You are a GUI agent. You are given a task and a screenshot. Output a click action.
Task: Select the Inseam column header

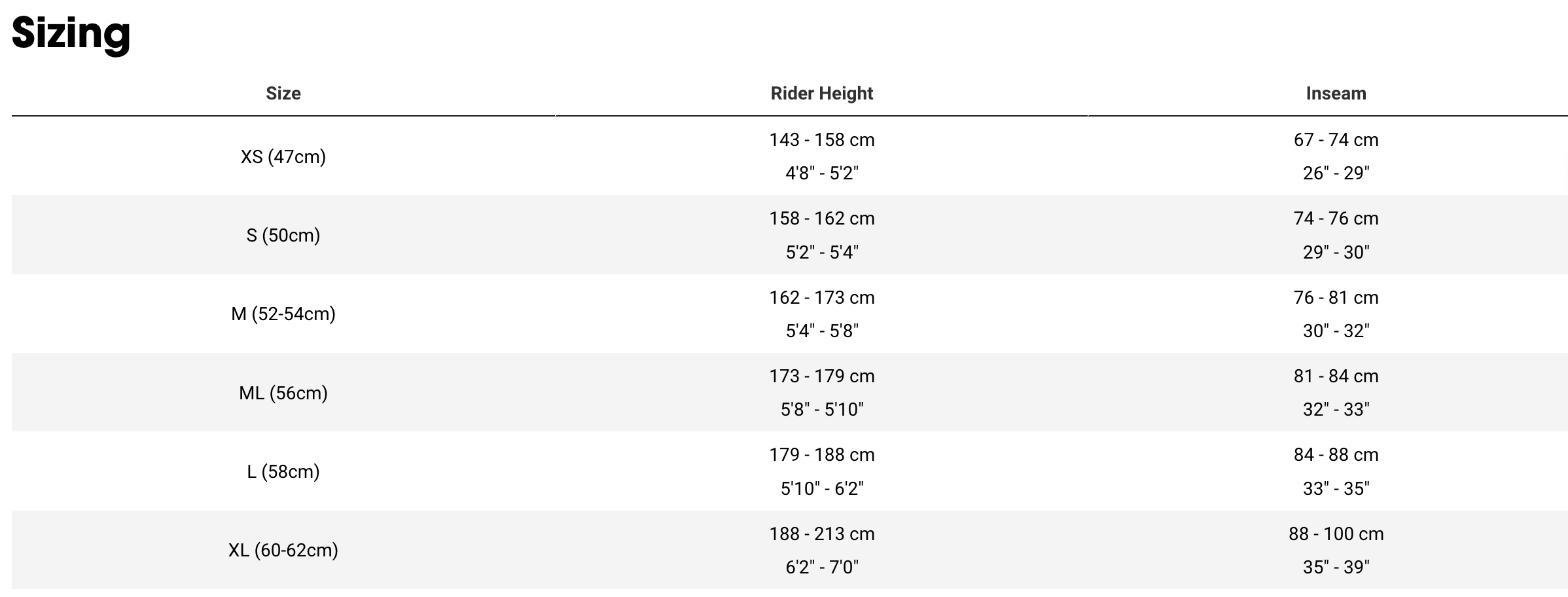1336,94
